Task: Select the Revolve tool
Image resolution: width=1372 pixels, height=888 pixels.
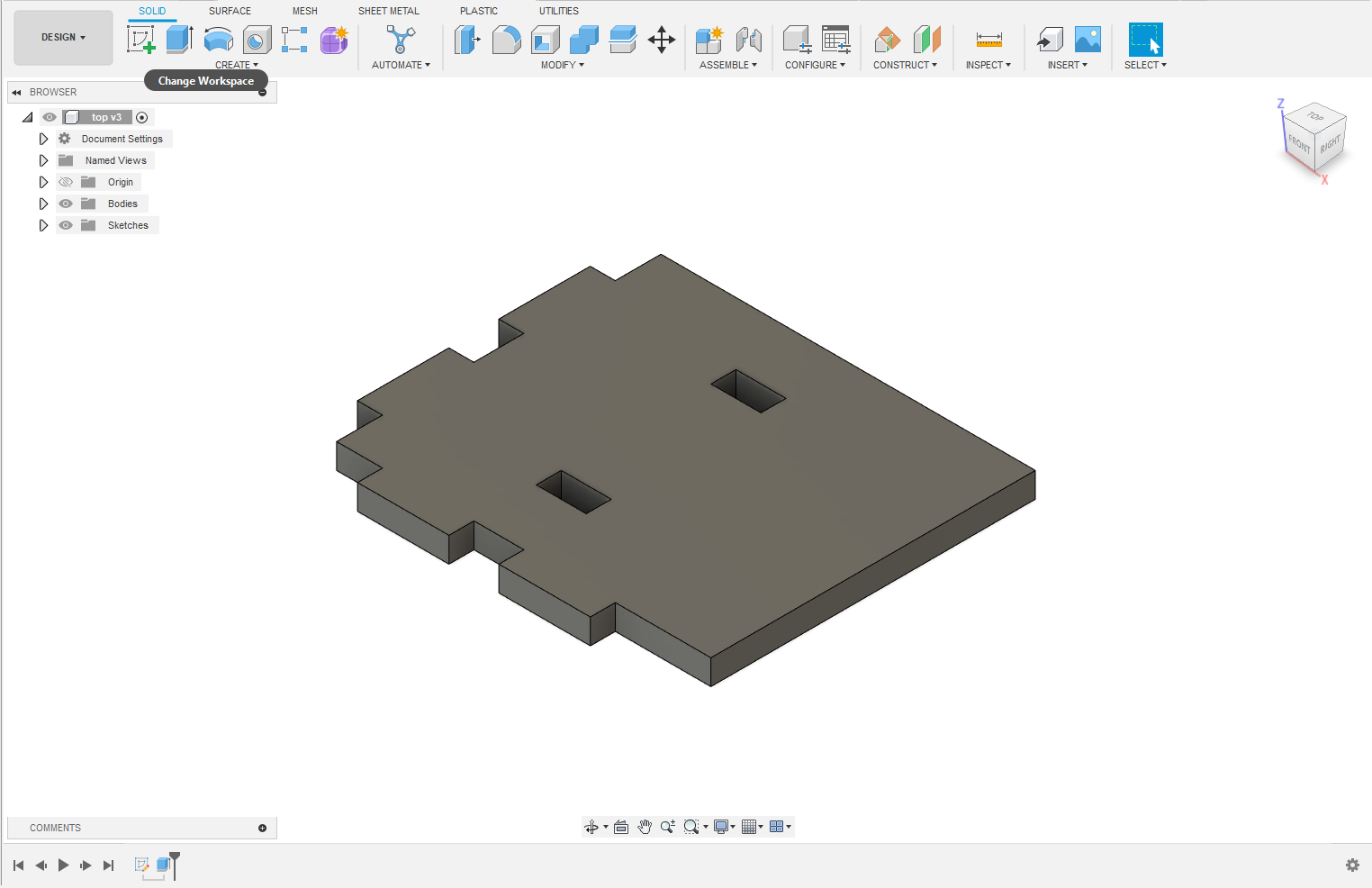Action: tap(219, 40)
